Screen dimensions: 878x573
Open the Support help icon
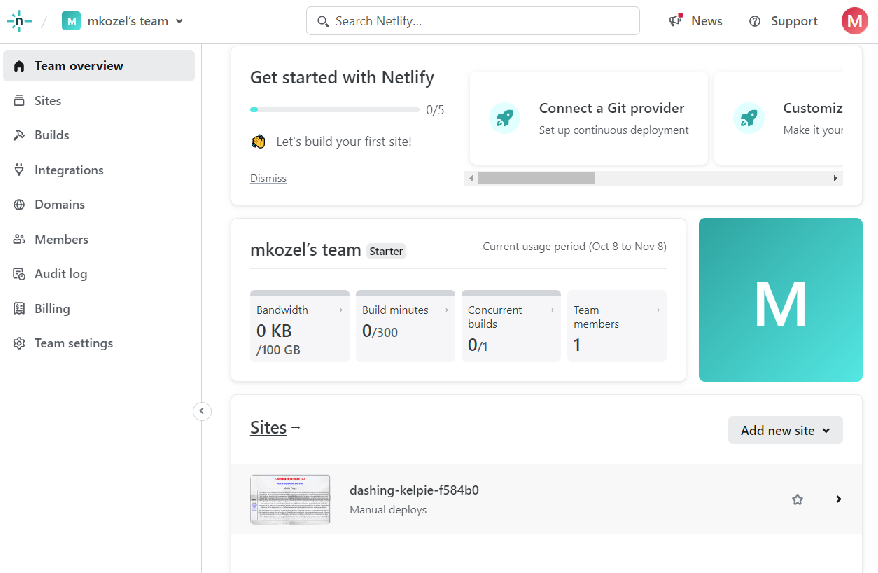coord(755,21)
